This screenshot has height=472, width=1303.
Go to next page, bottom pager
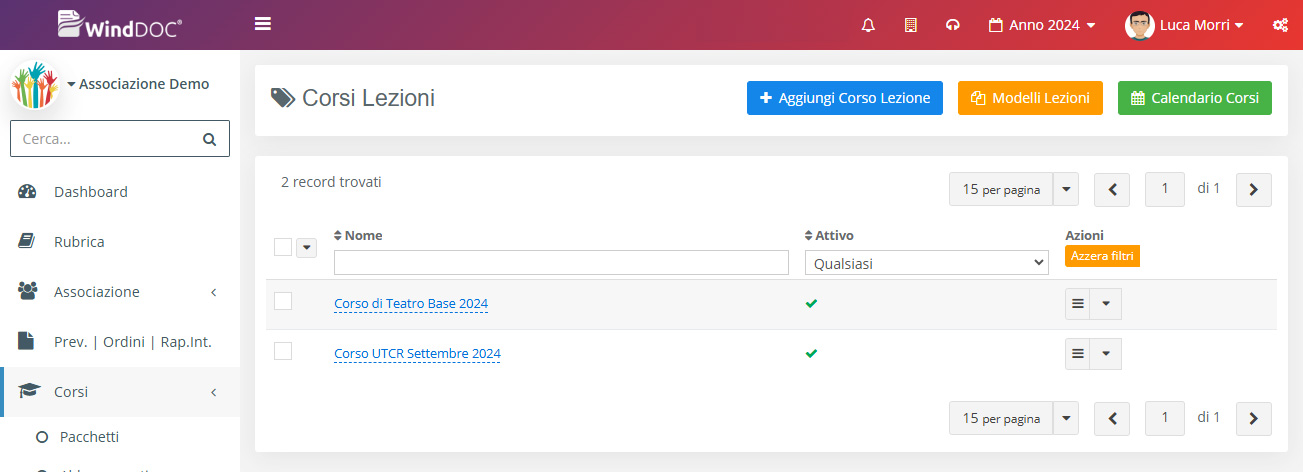click(x=1254, y=418)
